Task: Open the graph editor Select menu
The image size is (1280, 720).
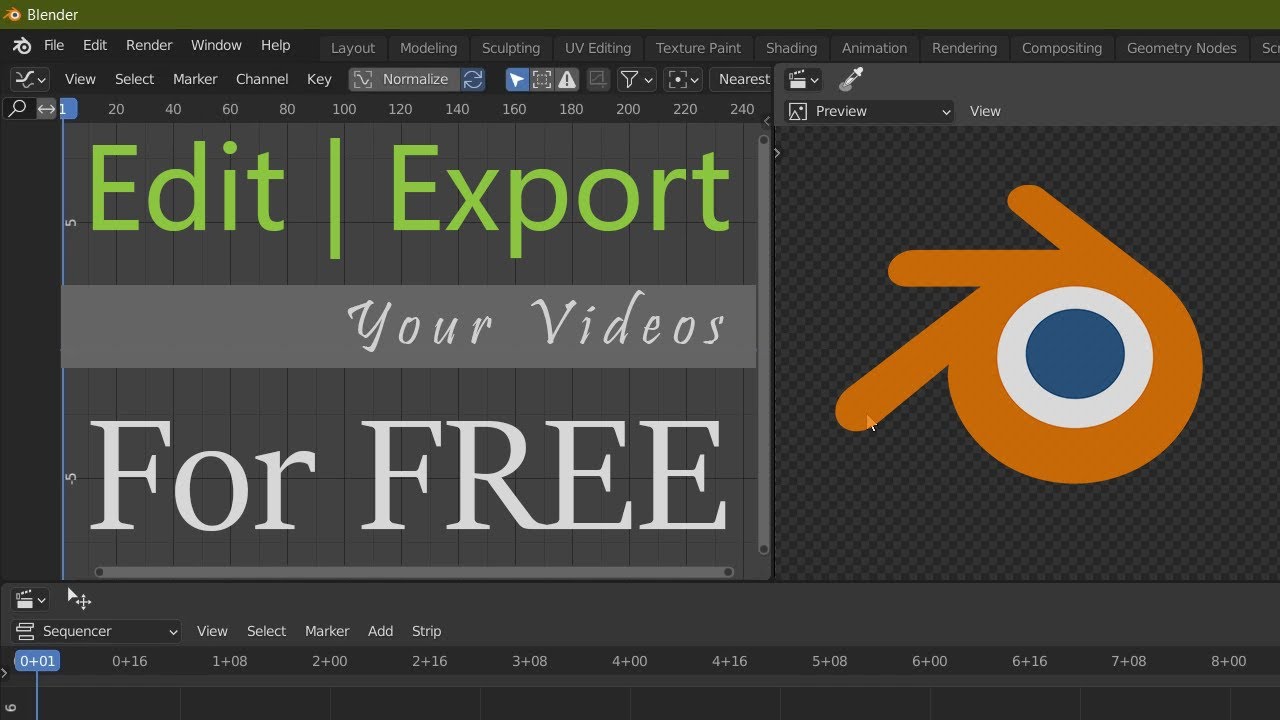Action: [x=134, y=79]
